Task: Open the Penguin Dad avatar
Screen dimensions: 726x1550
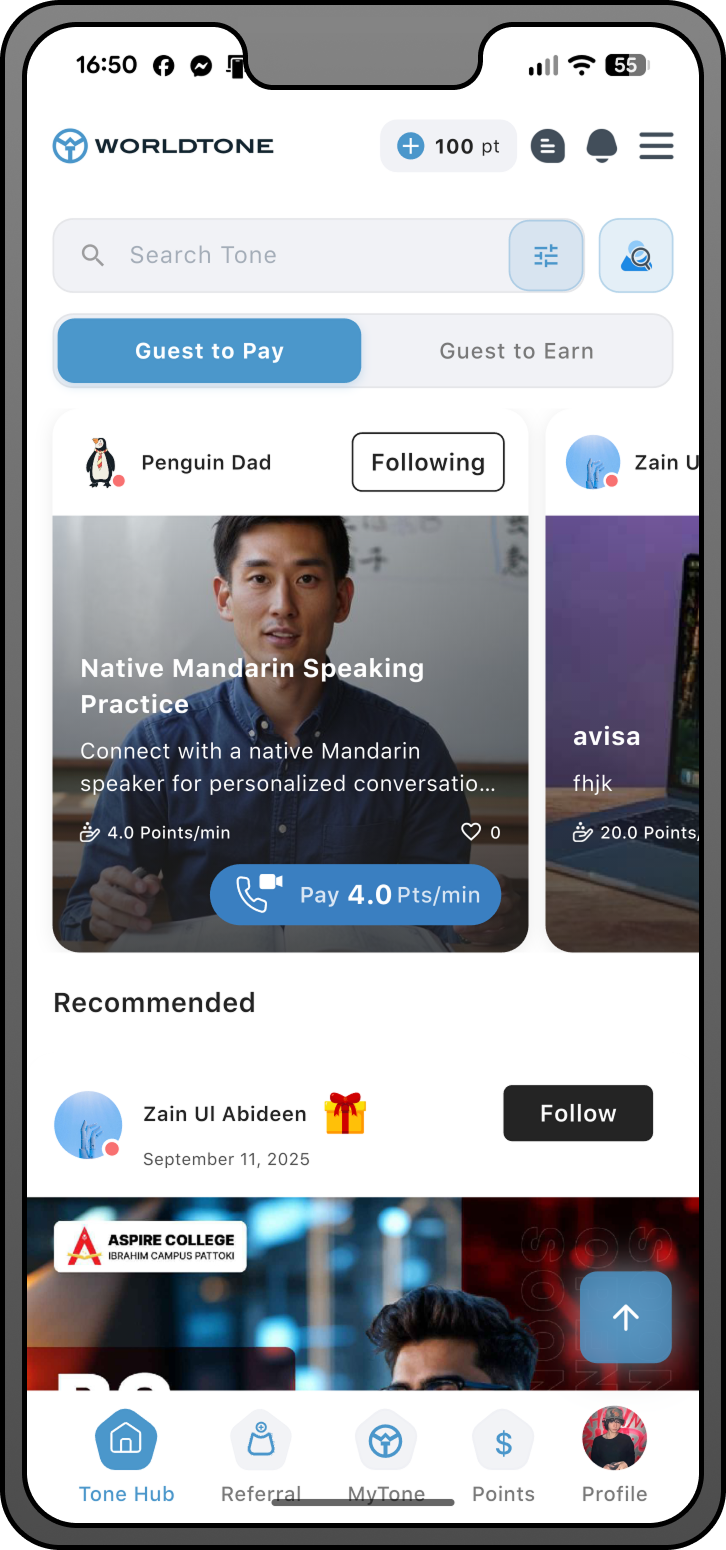Action: pos(102,462)
